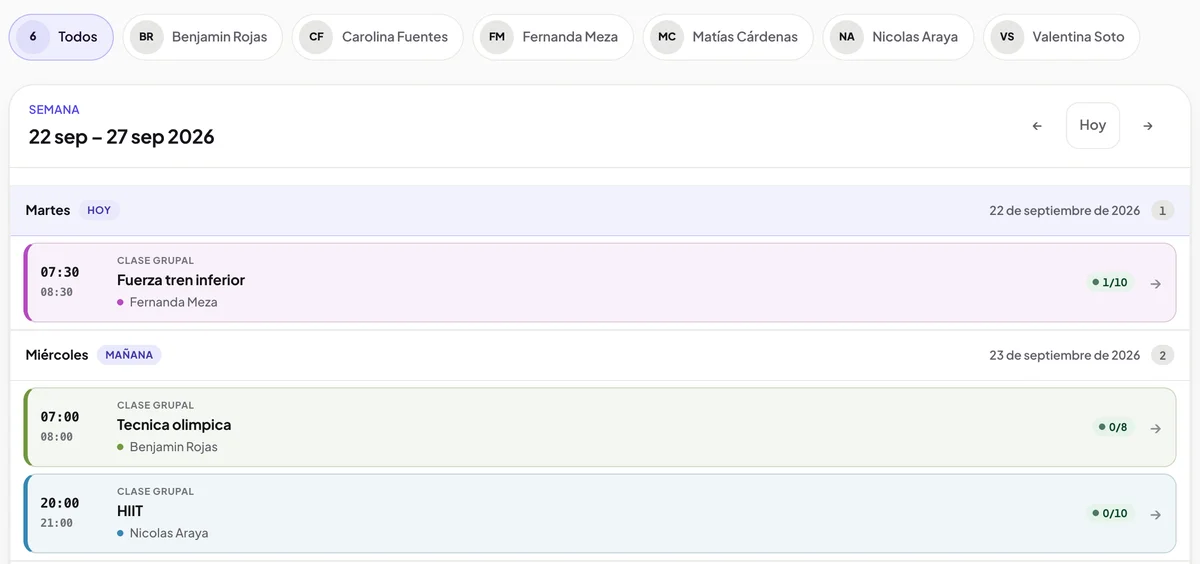1200x564 pixels.
Task: Click the 08:30 end time
Action: 57,292
